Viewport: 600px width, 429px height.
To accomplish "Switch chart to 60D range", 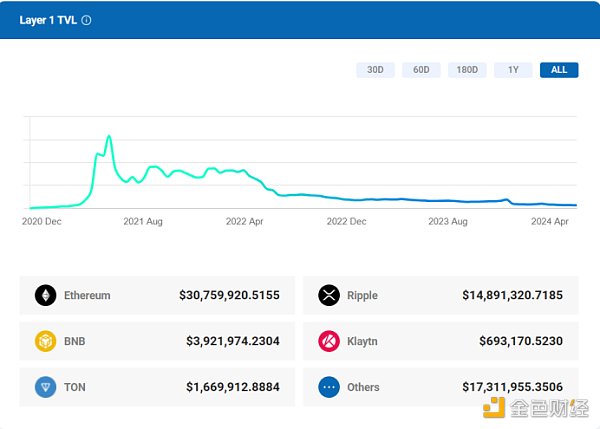I will coord(421,70).
